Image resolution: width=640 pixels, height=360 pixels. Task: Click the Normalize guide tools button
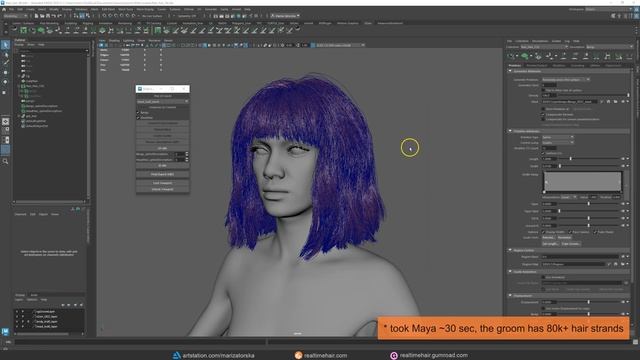point(564,238)
